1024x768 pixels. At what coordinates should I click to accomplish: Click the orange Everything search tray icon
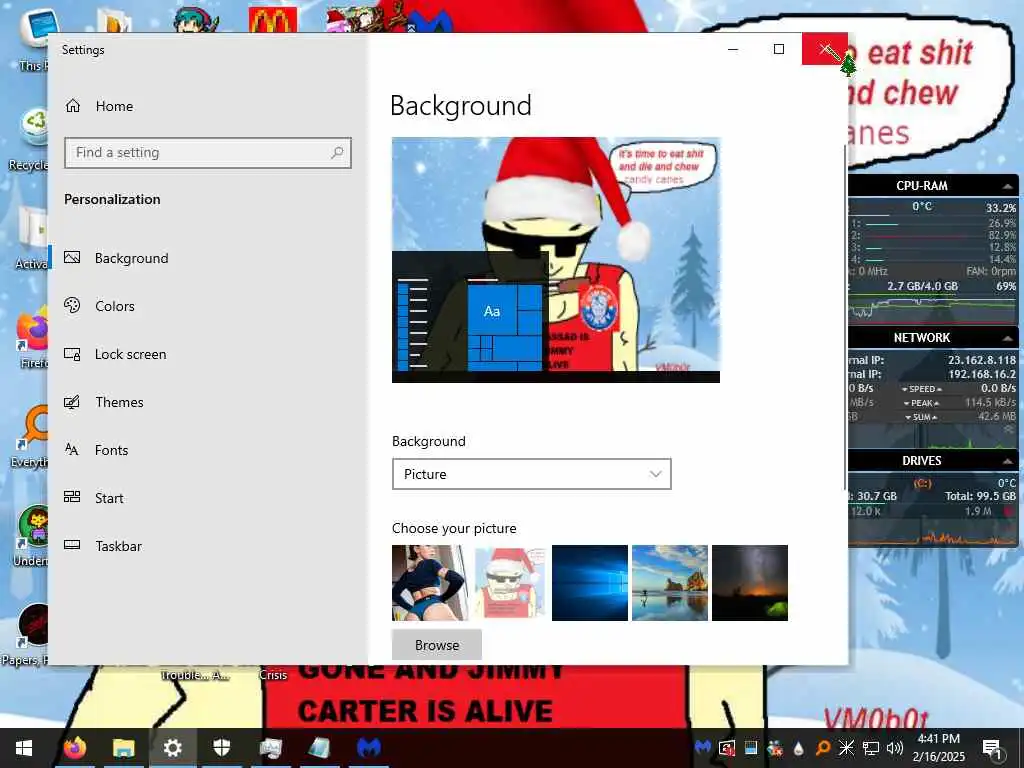tap(822, 748)
